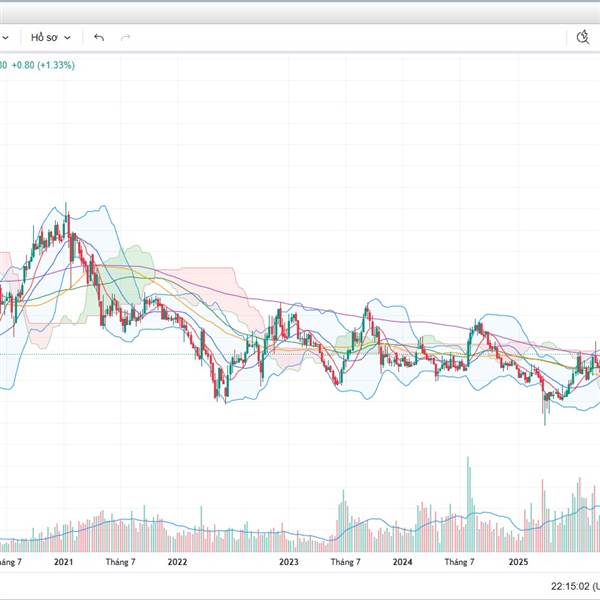Click Tháng 7 label between 2021 and 2022
The width and height of the screenshot is (600, 600).
coord(121,563)
